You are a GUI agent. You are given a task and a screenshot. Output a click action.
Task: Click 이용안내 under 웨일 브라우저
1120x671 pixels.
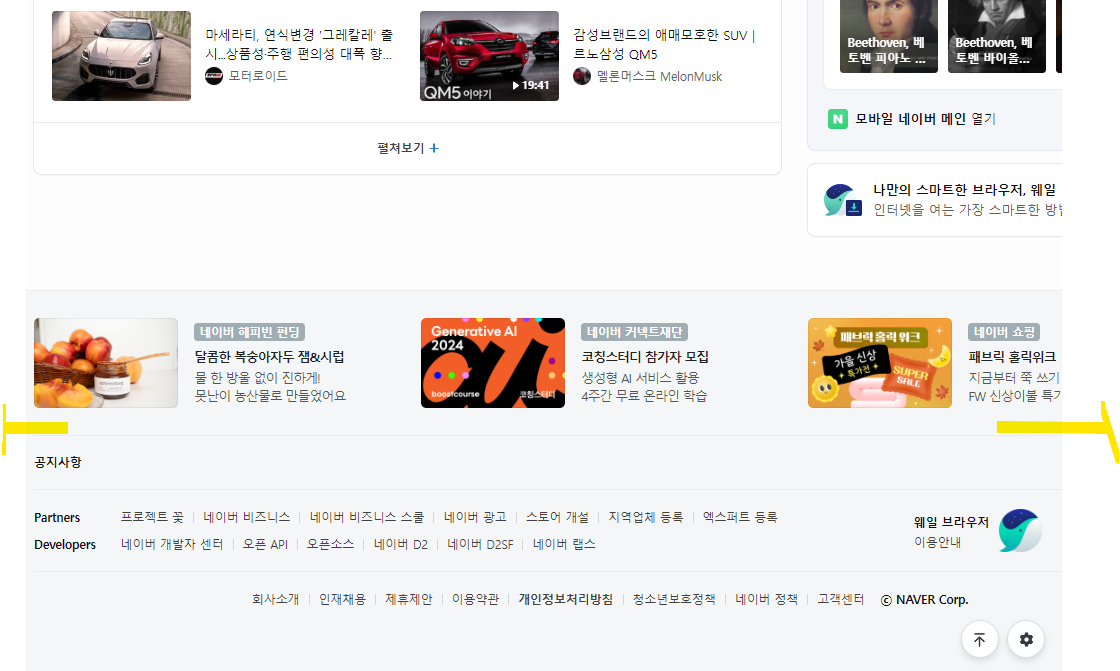(938, 542)
